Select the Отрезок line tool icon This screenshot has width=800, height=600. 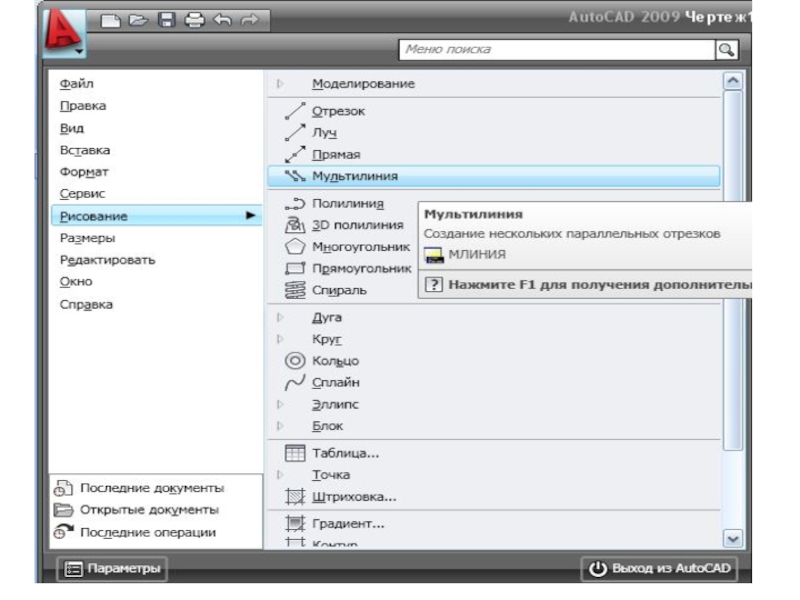[295, 111]
